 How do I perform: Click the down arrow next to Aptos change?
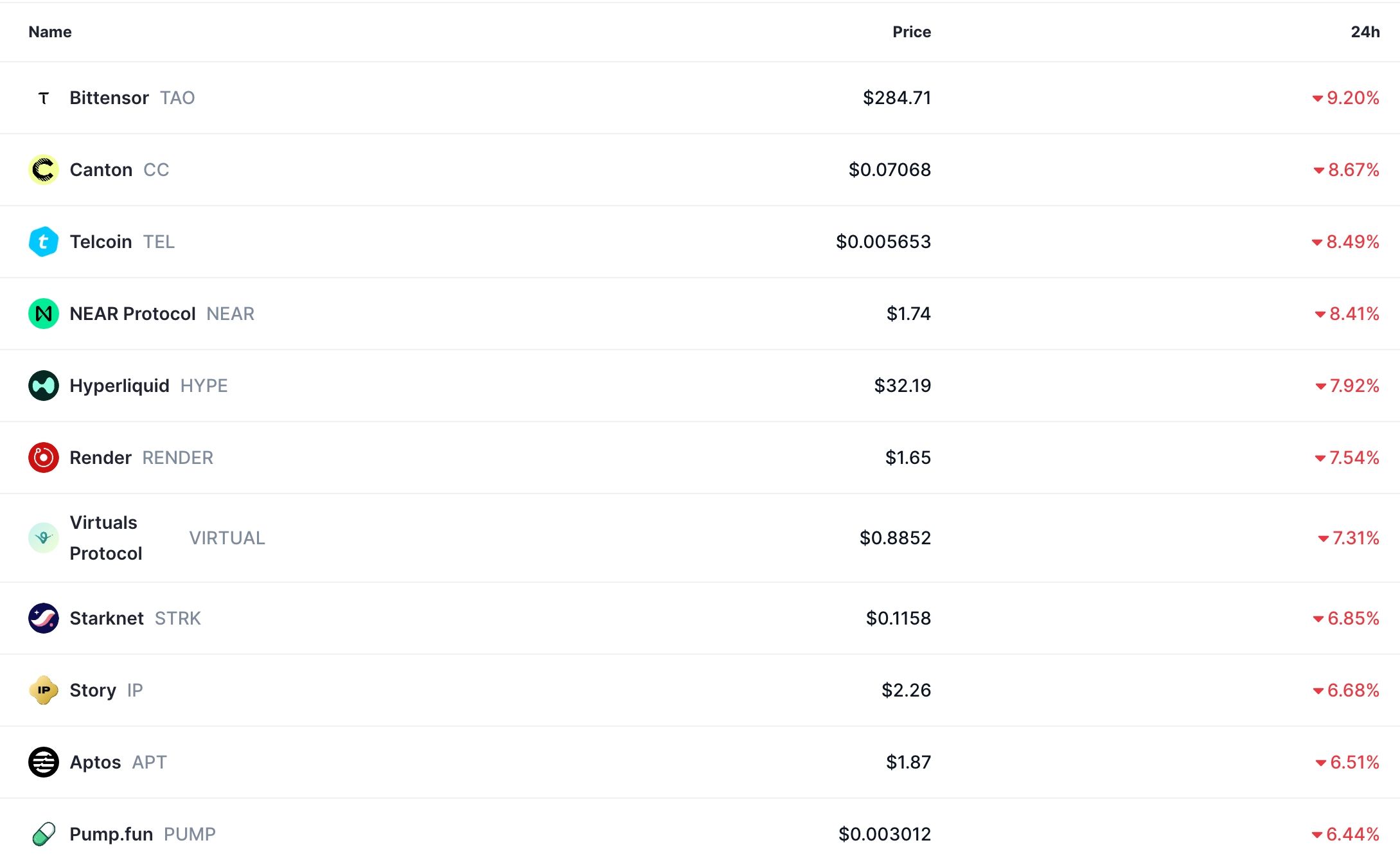1321,762
